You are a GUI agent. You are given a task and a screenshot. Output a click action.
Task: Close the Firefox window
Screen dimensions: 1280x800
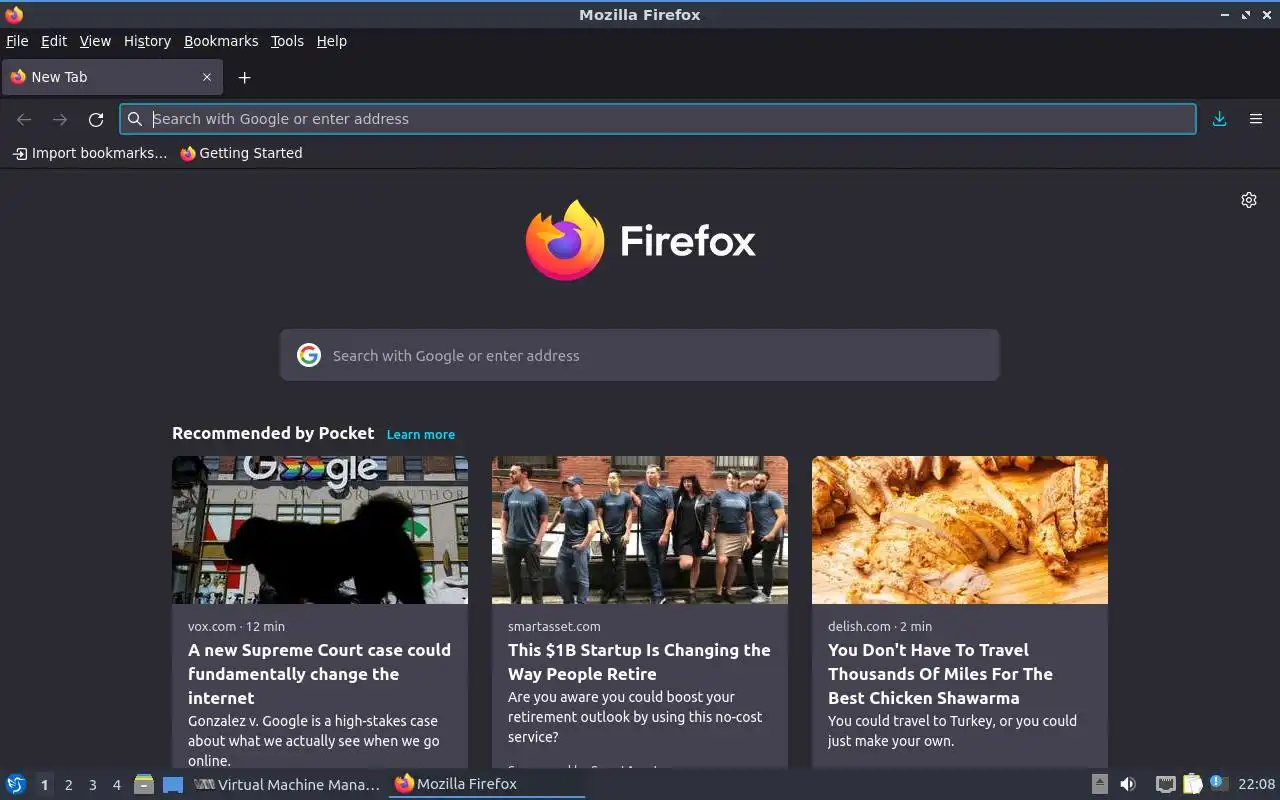coord(1266,15)
